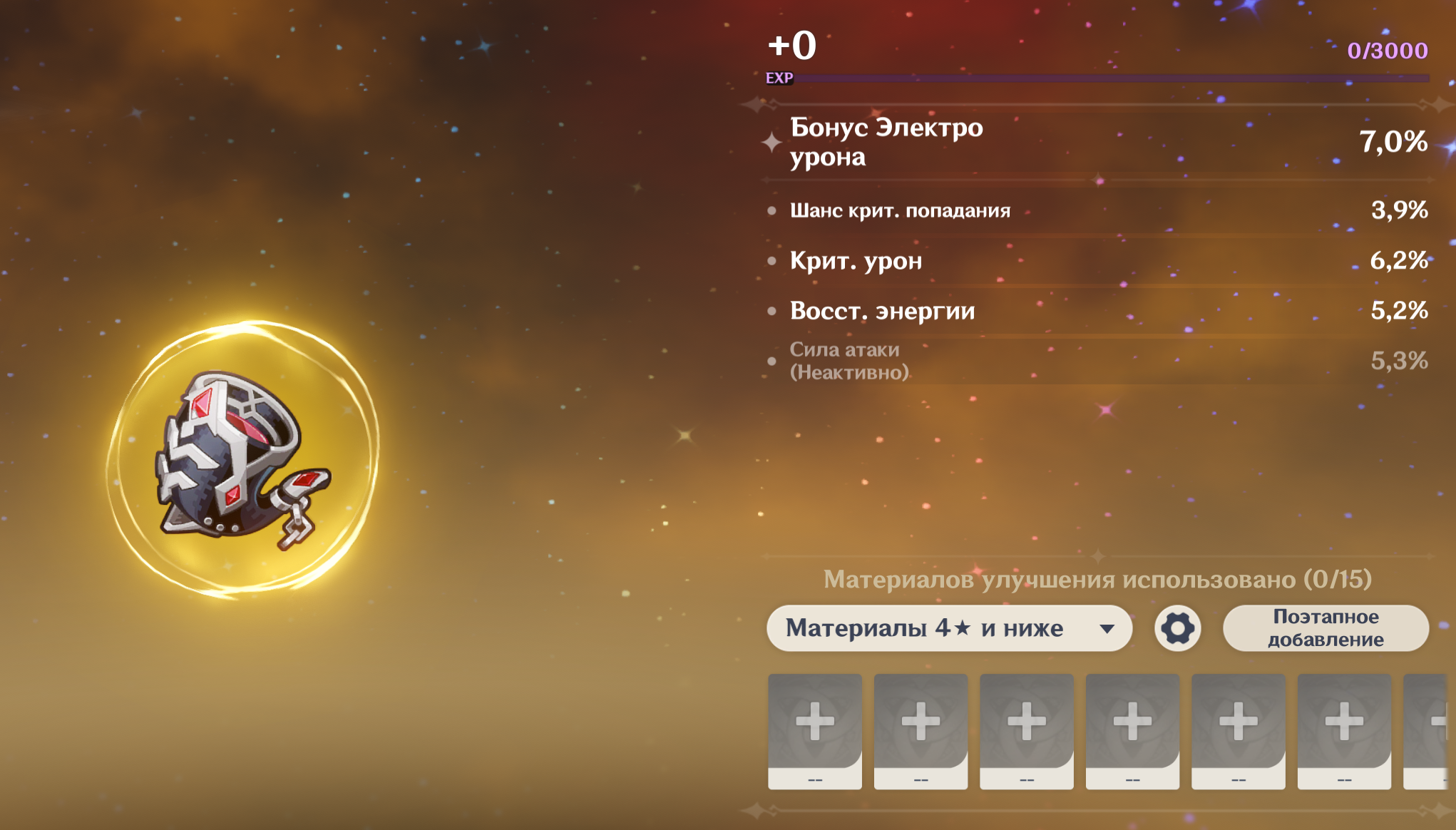Click the sixth empty material slot plus

(x=1344, y=722)
